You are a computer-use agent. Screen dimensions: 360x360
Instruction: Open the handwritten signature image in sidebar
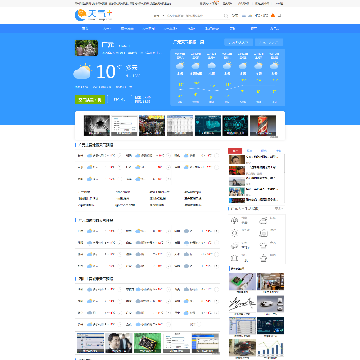(242, 304)
